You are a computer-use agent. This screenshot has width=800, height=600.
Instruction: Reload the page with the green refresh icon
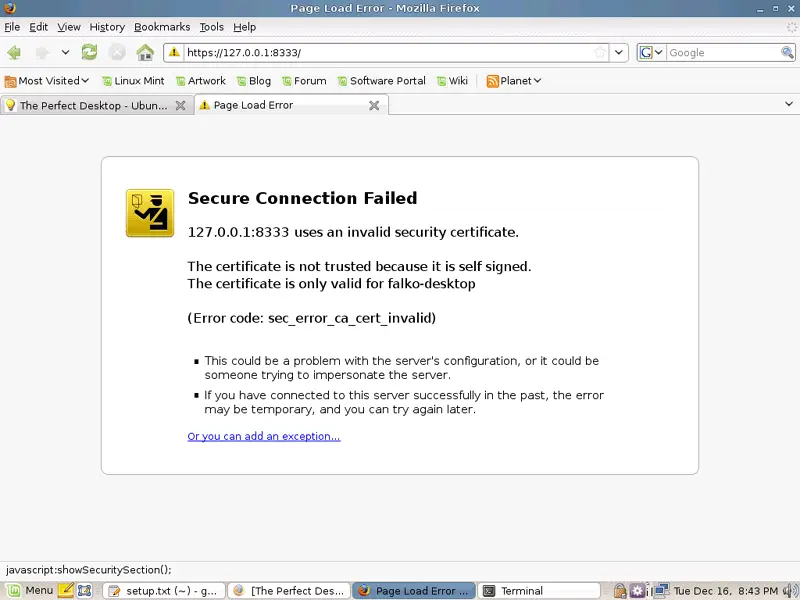[x=89, y=52]
